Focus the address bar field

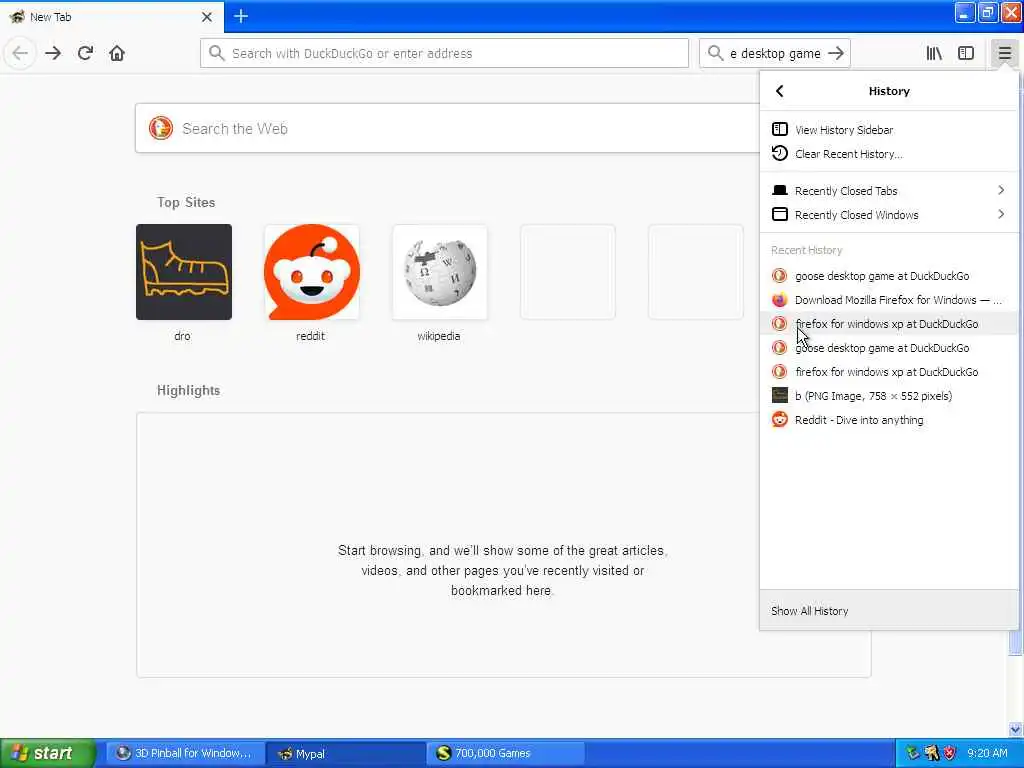(x=444, y=53)
